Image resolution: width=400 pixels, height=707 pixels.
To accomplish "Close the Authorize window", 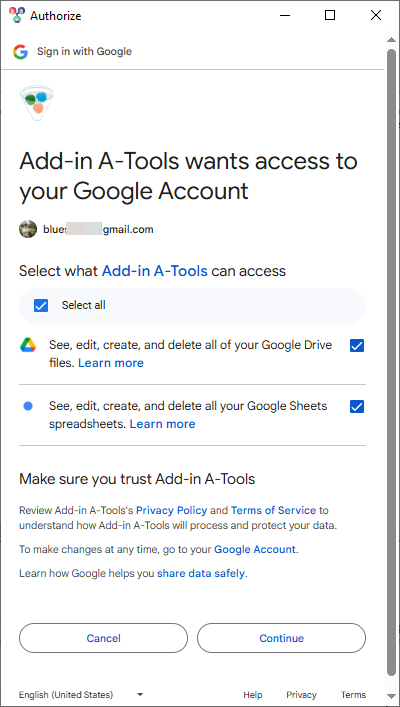I will [x=376, y=15].
